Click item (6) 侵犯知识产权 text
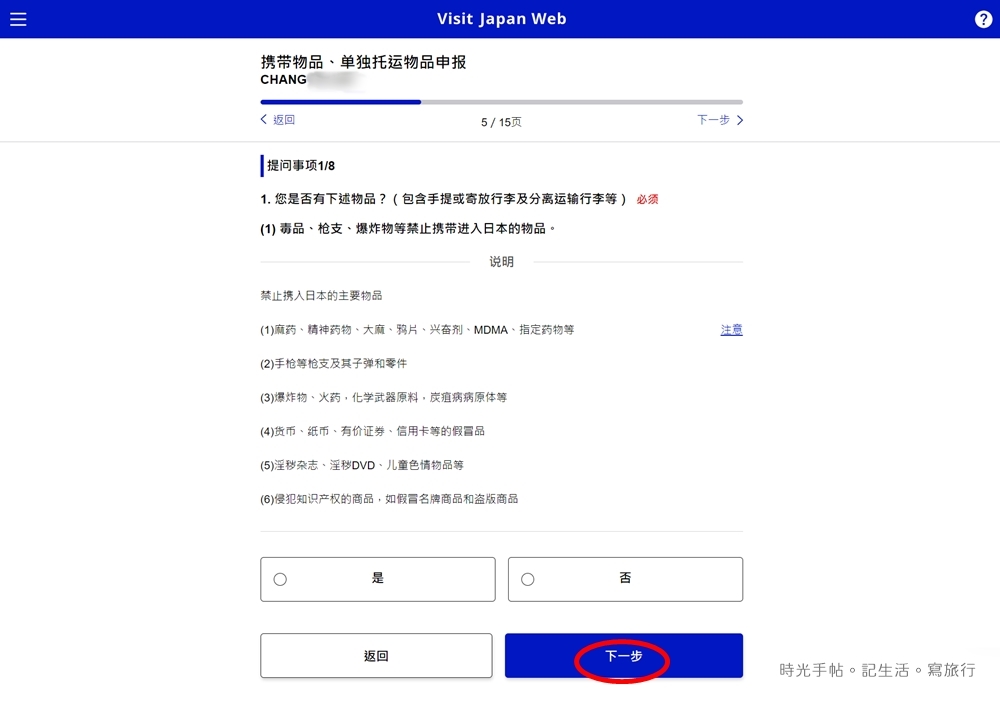This screenshot has width=1000, height=703. pyautogui.click(x=389, y=499)
